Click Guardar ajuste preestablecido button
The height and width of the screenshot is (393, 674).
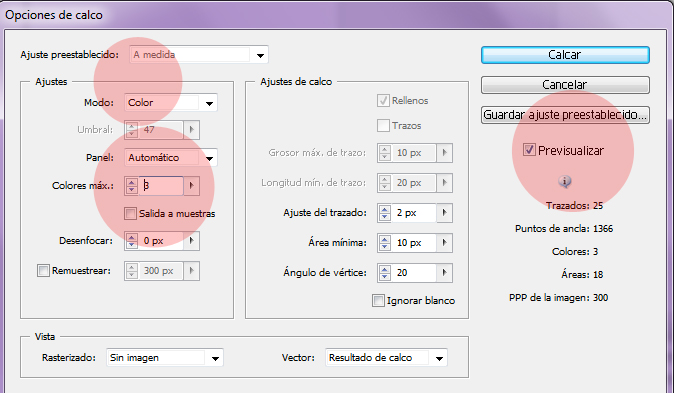point(565,115)
